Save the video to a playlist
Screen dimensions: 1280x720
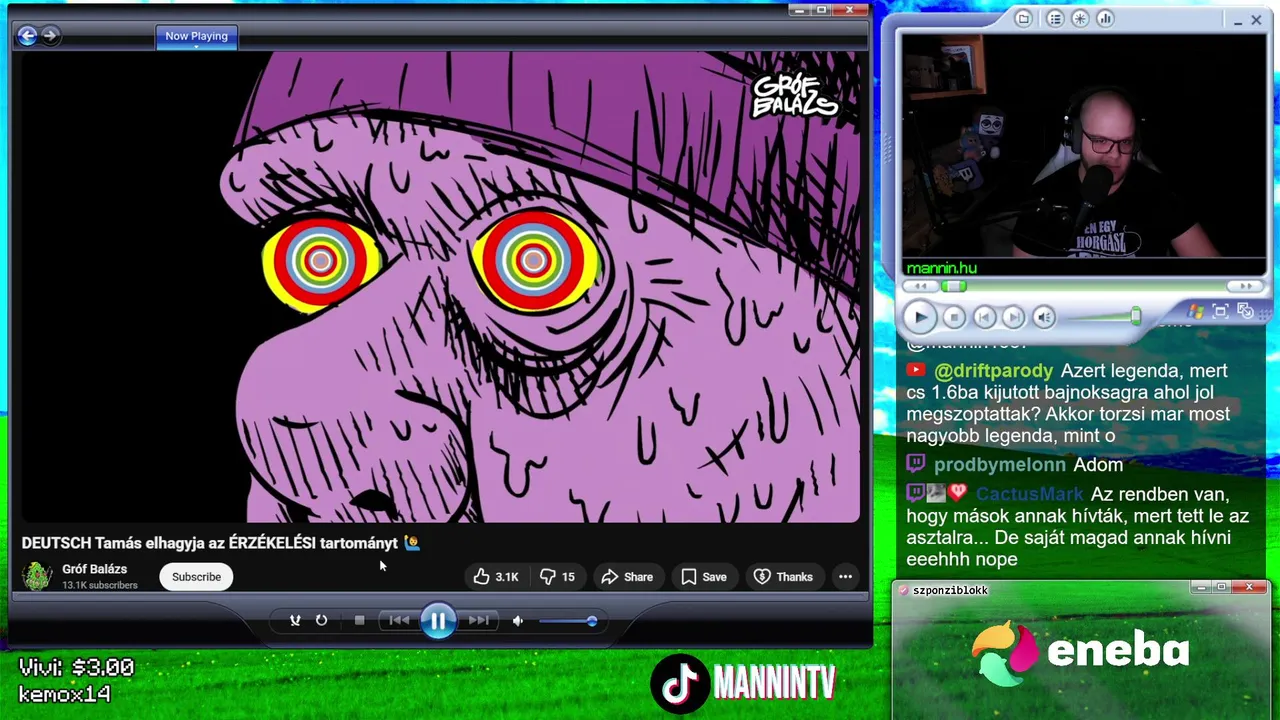[704, 577]
